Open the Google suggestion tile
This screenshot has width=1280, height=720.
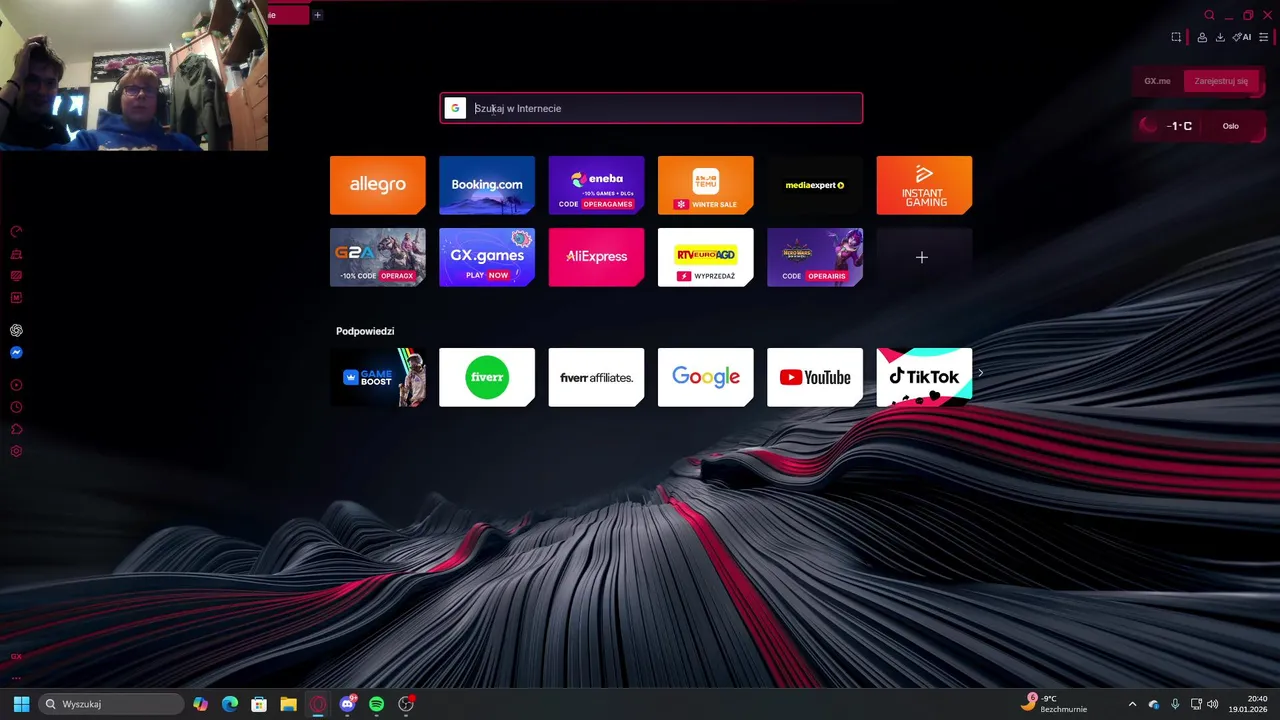[705, 377]
